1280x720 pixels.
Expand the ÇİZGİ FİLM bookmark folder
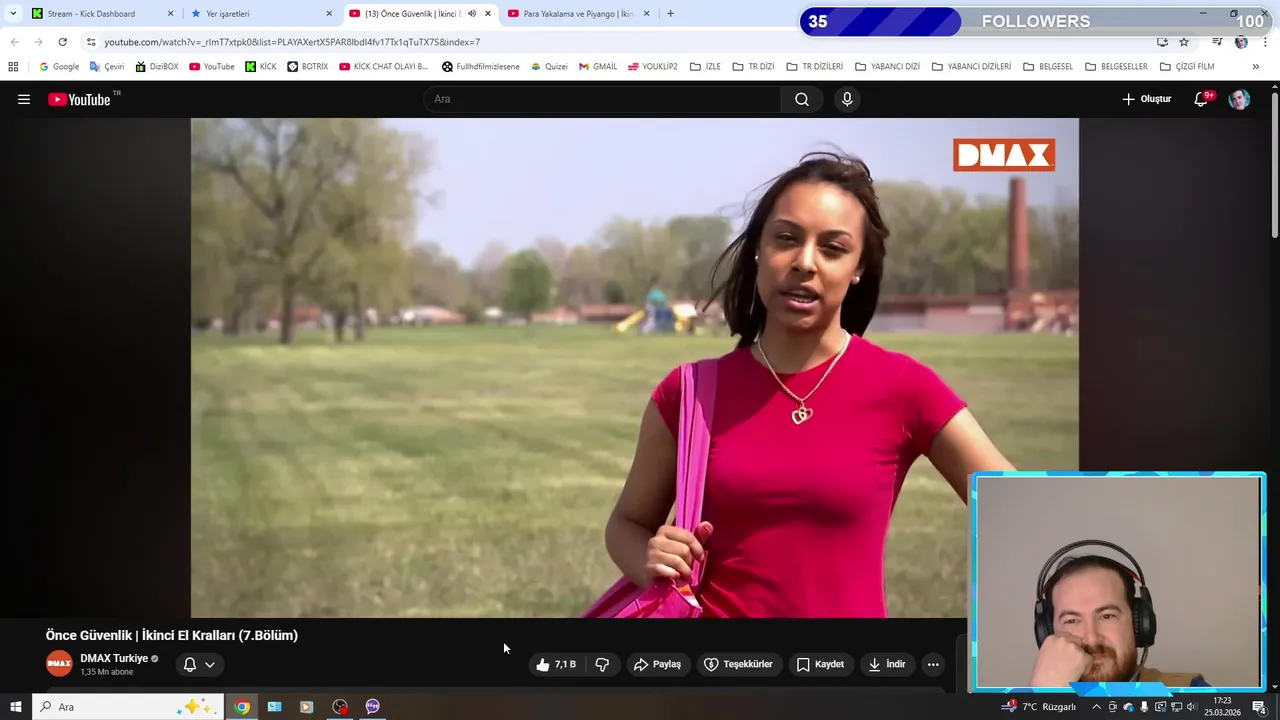(x=1186, y=67)
